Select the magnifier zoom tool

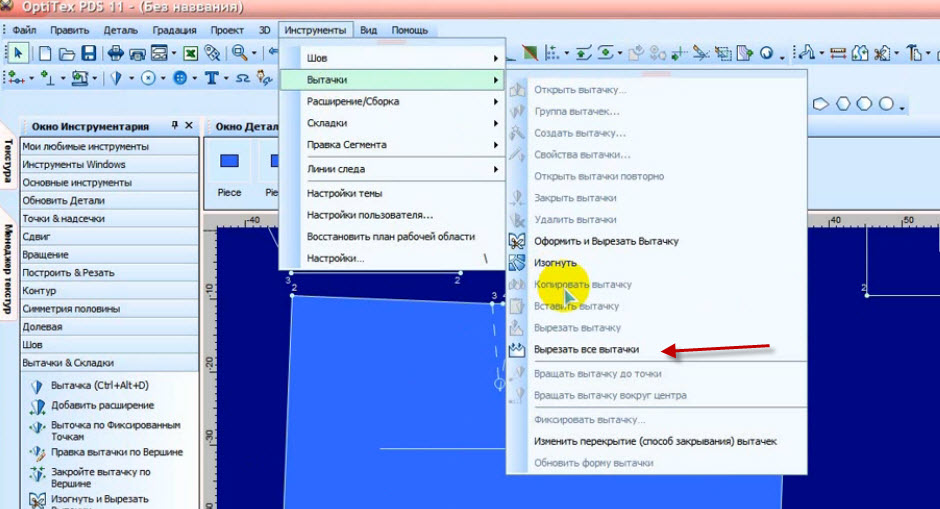pos(239,53)
